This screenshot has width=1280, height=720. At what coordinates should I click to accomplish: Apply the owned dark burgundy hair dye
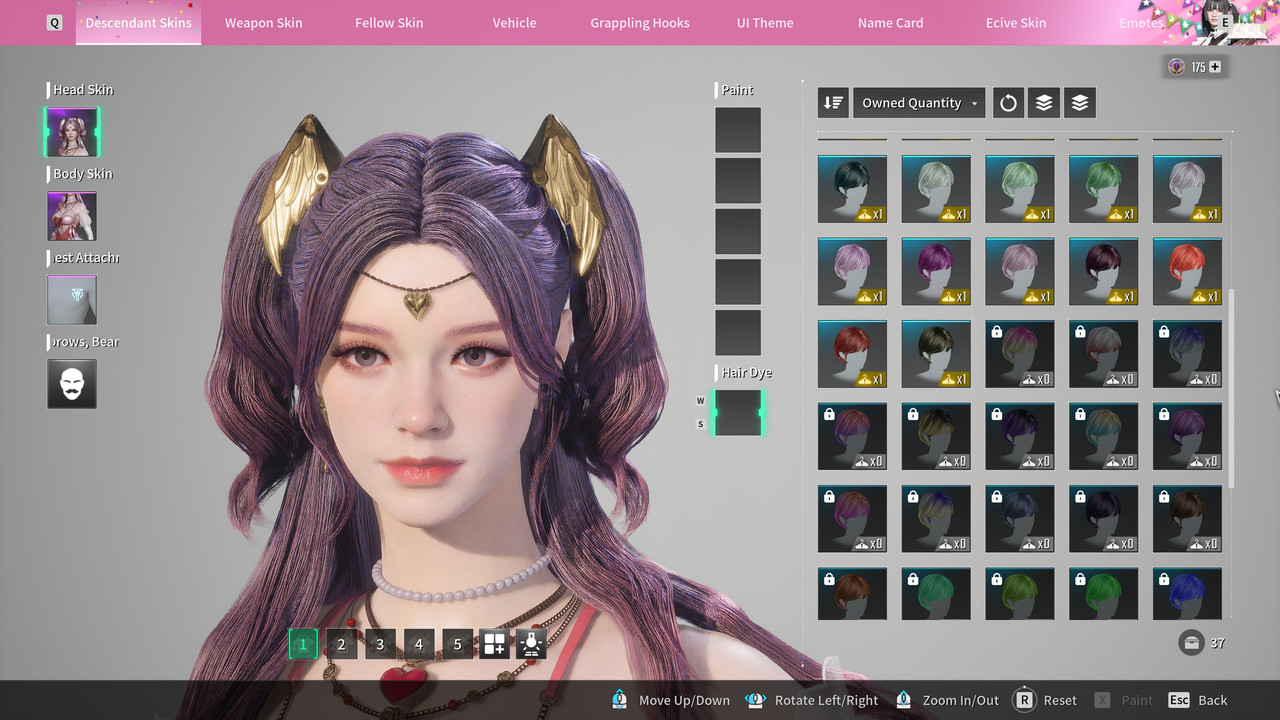tap(1104, 271)
